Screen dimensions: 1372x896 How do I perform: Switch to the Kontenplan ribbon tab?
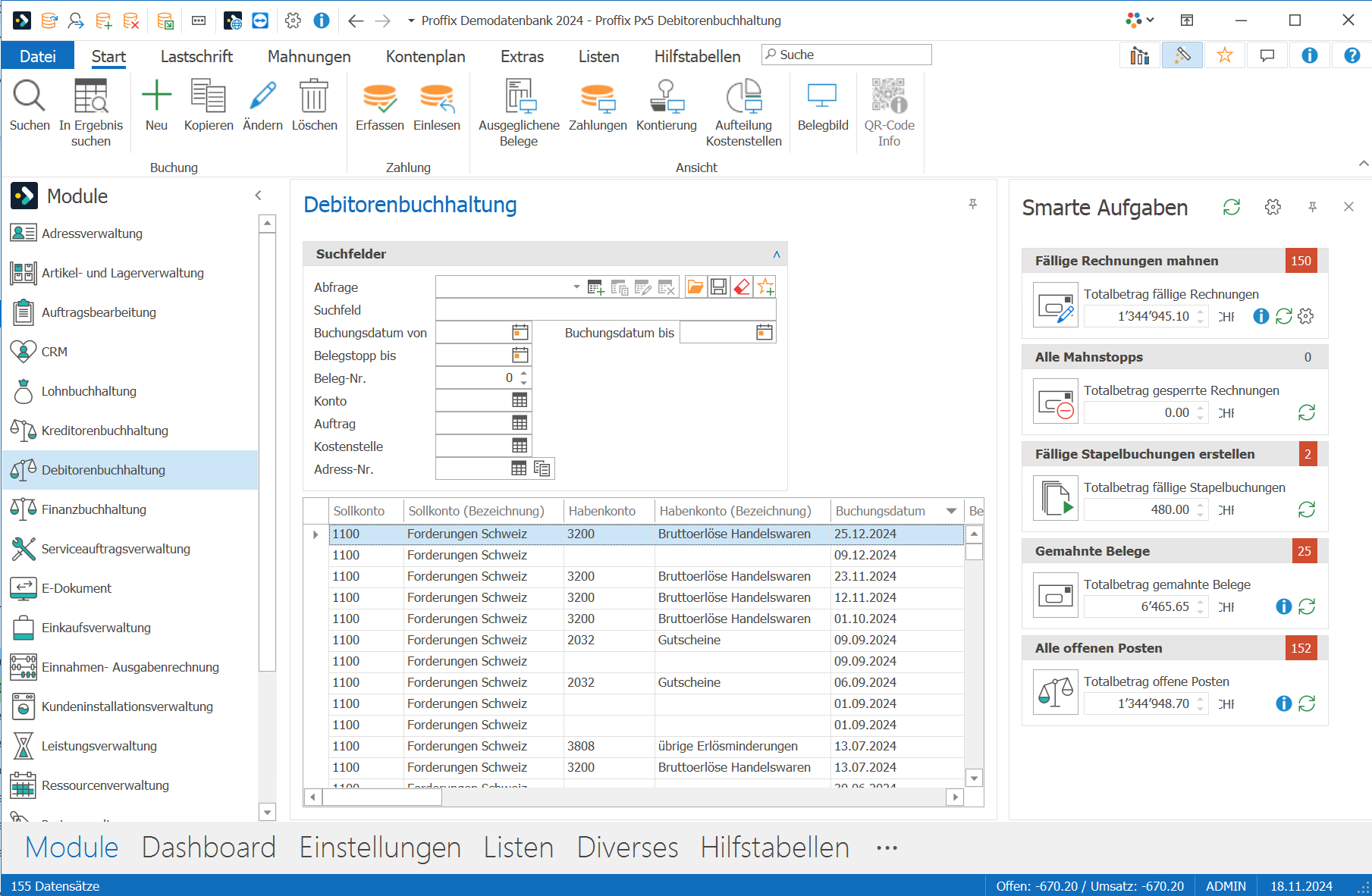pyautogui.click(x=425, y=56)
